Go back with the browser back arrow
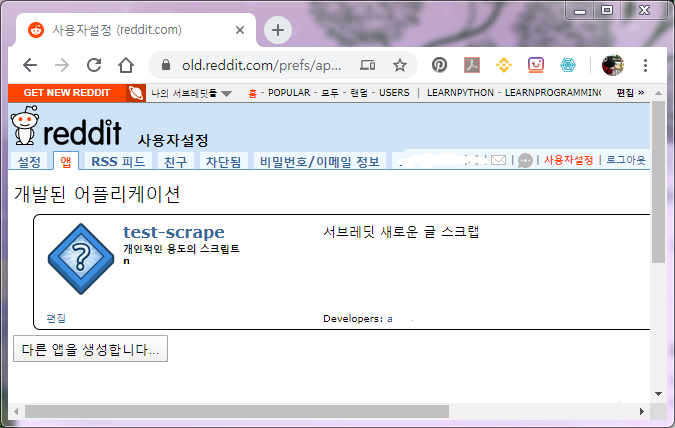Viewport: 675px width, 428px height. click(30, 65)
